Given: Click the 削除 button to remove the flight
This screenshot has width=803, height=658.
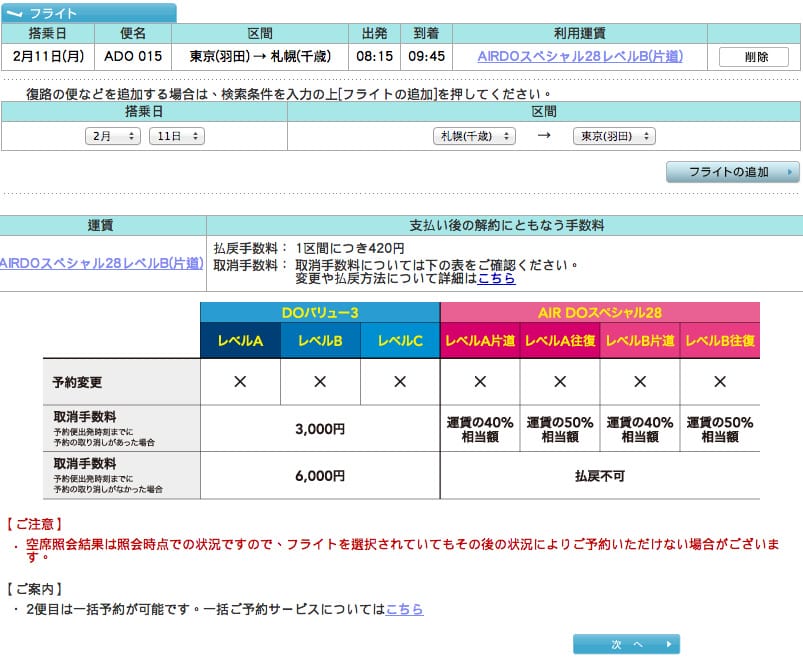Looking at the screenshot, I should click(x=755, y=57).
